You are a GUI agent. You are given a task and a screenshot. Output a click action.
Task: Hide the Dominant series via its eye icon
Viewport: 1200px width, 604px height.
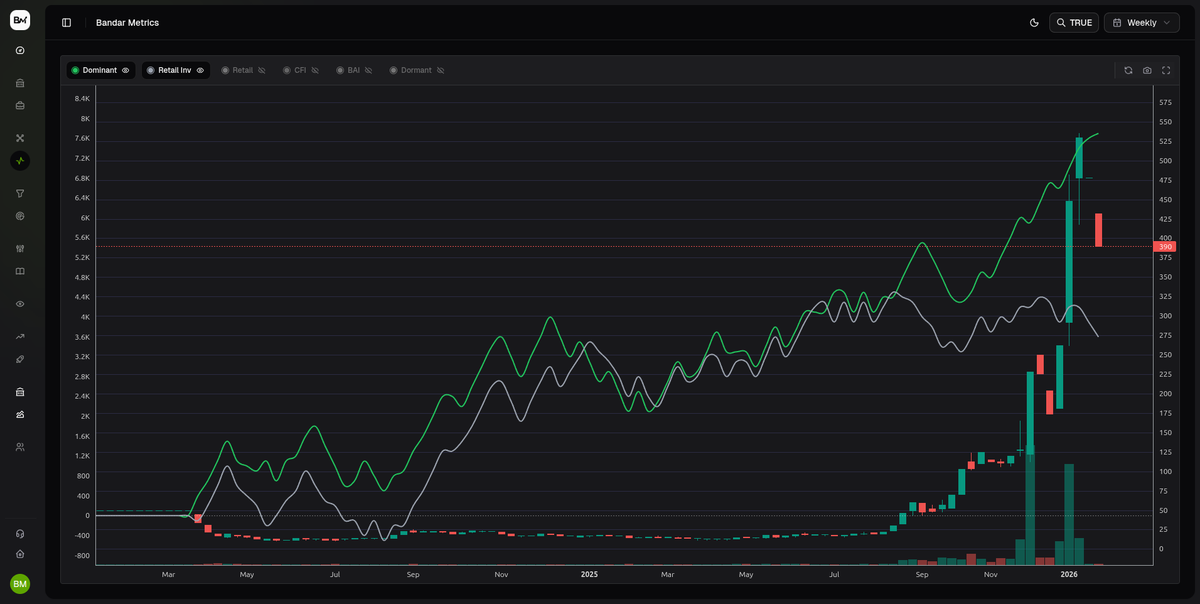[126, 71]
